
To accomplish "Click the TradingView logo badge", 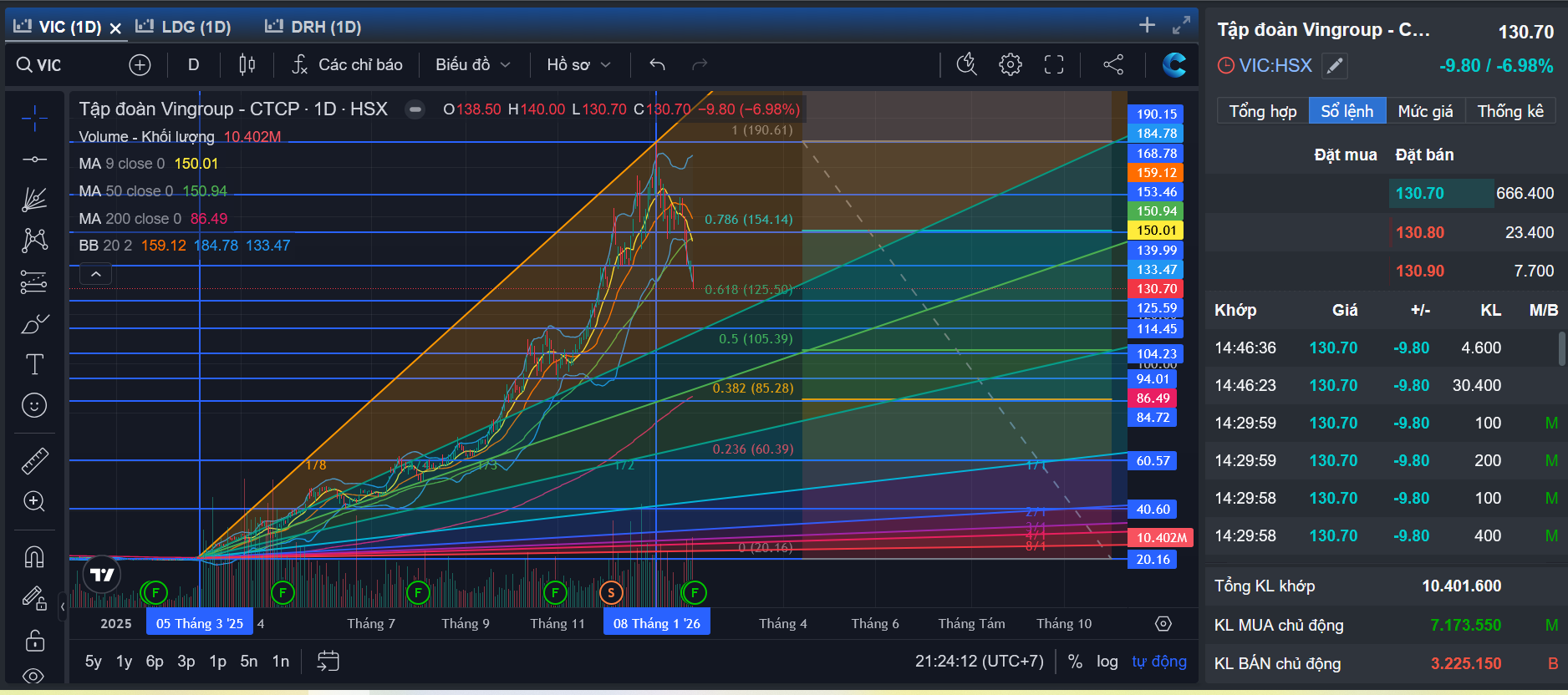I will click(102, 575).
